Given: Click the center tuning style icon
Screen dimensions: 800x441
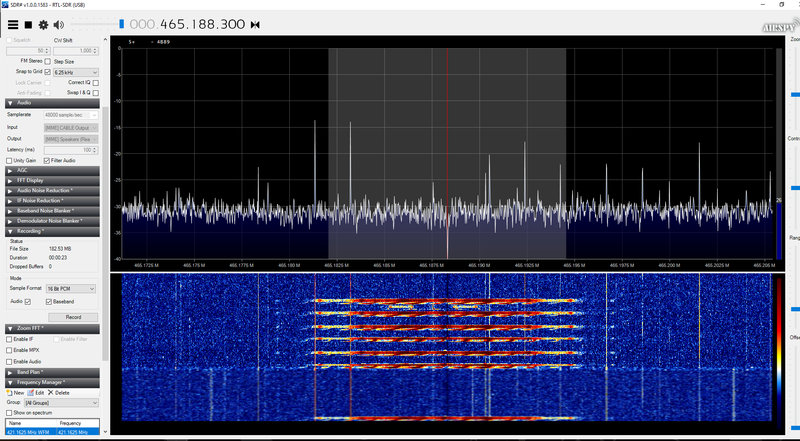Looking at the screenshot, I should 255,24.
